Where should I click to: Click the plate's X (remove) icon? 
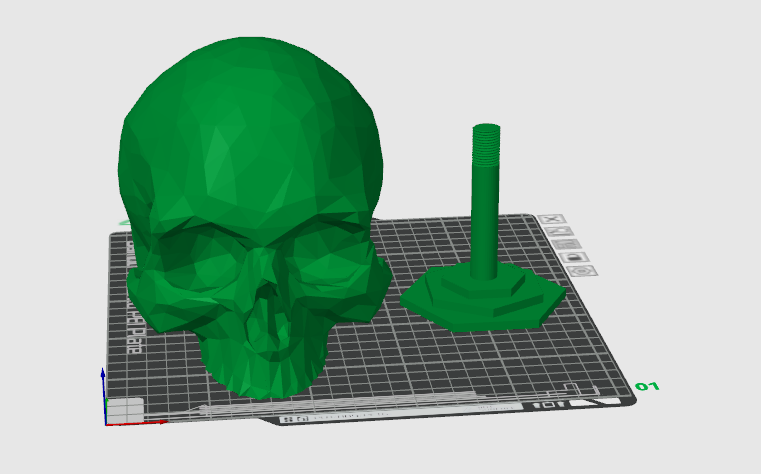[551, 219]
